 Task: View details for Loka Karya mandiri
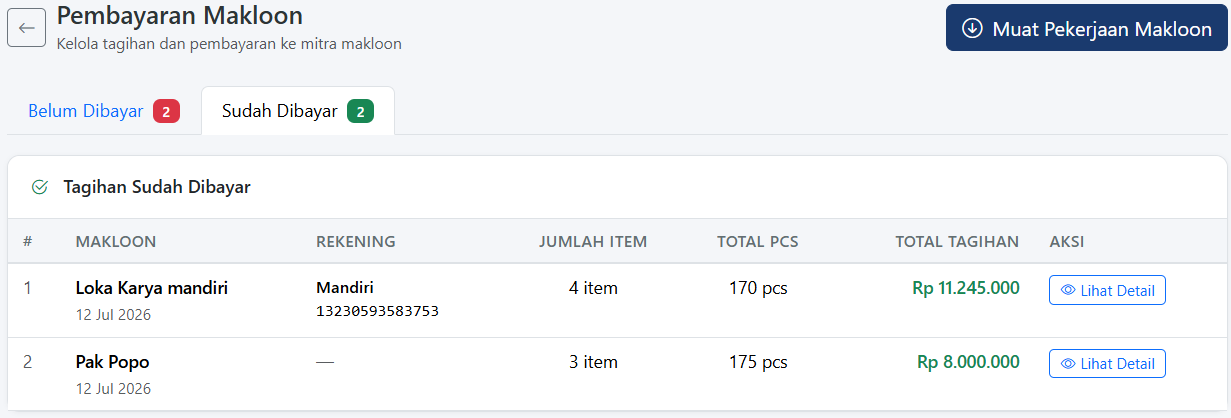1107,291
